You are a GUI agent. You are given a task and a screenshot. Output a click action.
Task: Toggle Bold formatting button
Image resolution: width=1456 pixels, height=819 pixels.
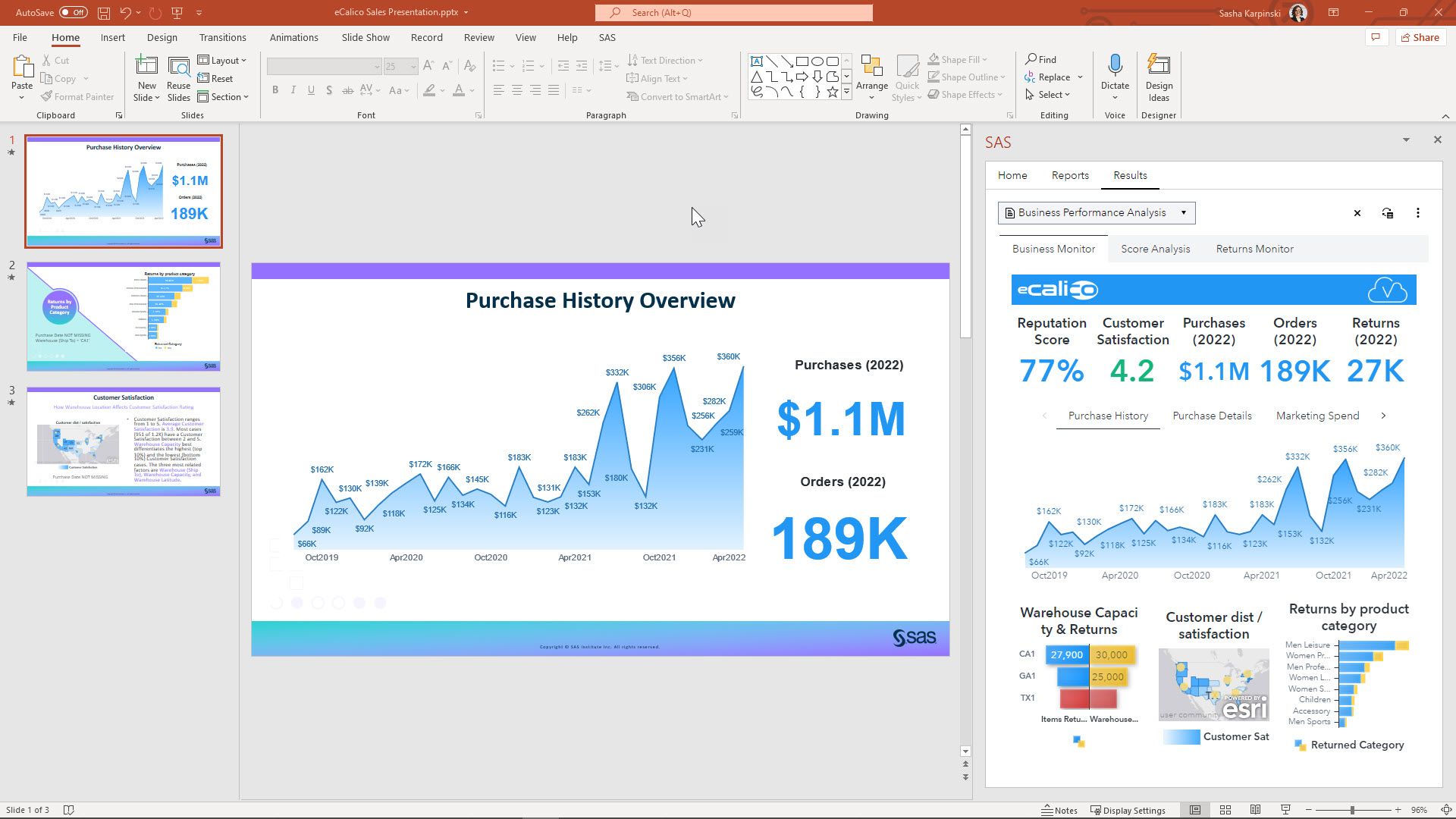275,90
